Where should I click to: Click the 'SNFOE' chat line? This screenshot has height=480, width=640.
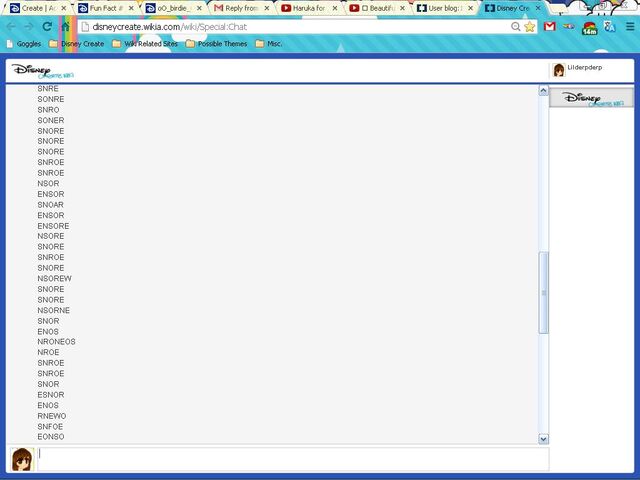pos(50,427)
